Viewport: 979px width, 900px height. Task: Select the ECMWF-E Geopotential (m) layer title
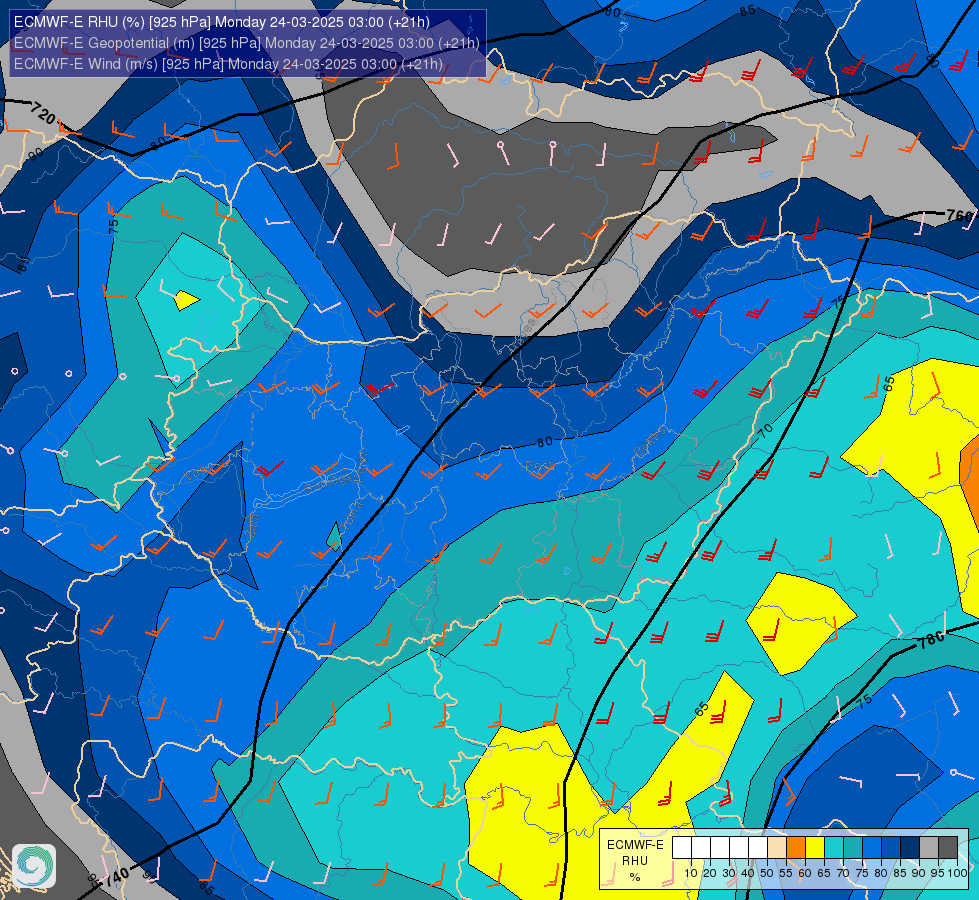247,43
